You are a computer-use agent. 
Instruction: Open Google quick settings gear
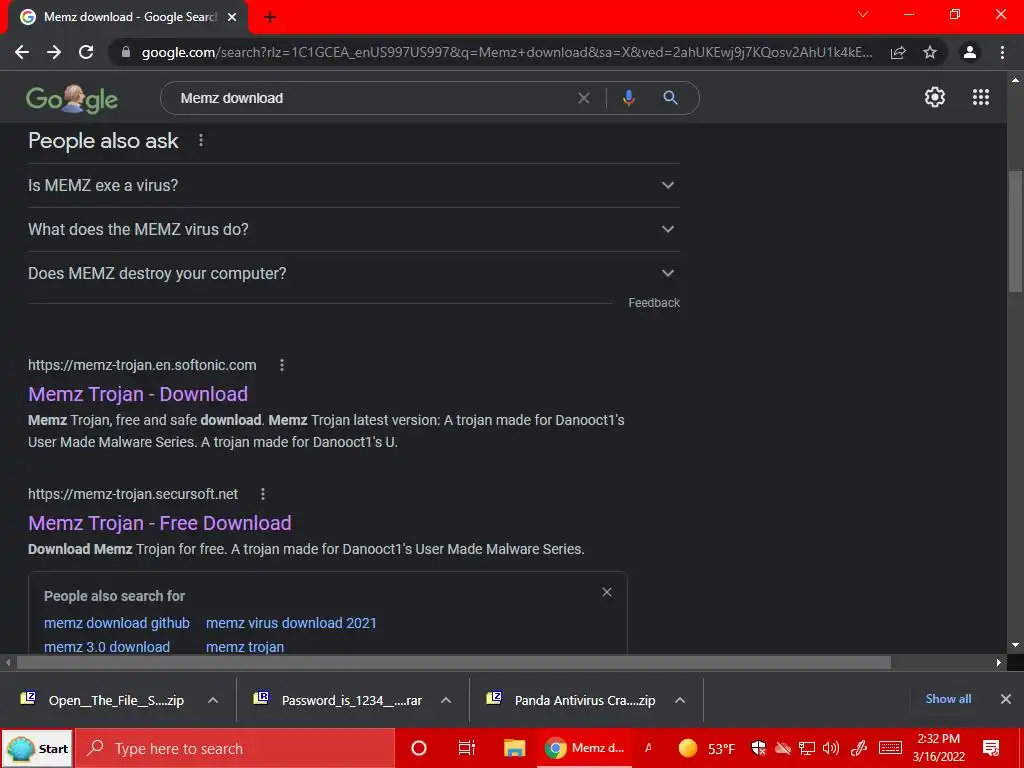[x=935, y=97]
